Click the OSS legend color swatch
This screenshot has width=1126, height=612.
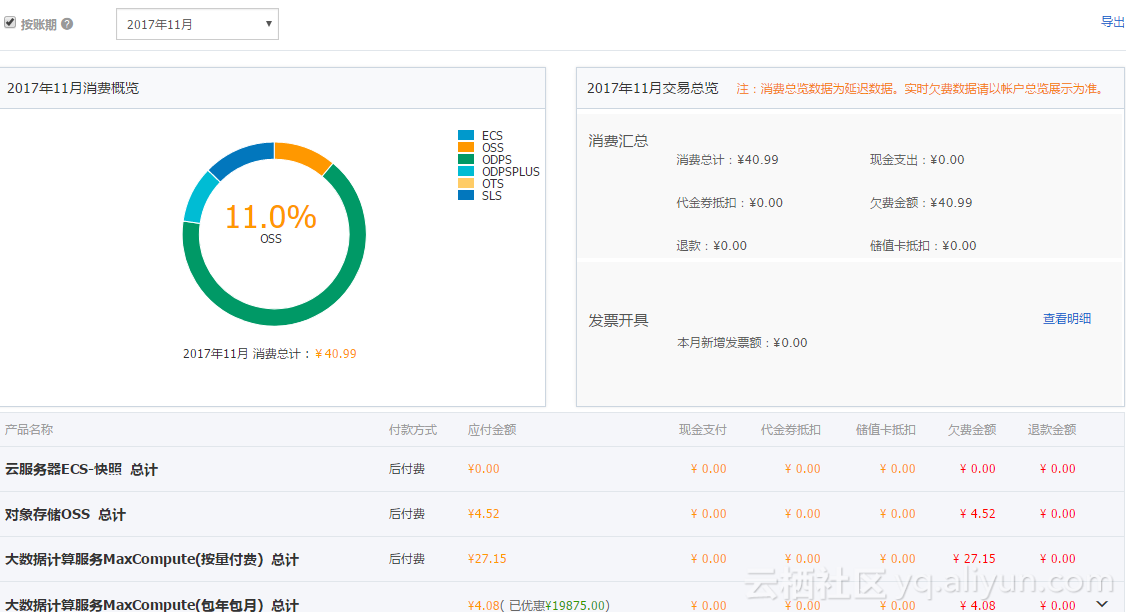point(466,147)
